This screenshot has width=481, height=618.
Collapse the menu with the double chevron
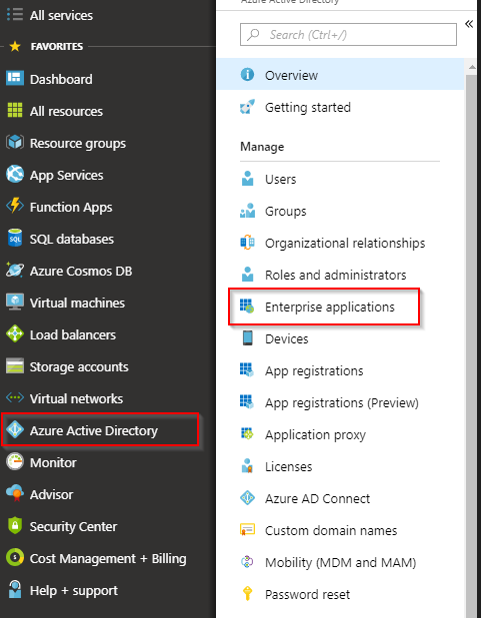(469, 24)
